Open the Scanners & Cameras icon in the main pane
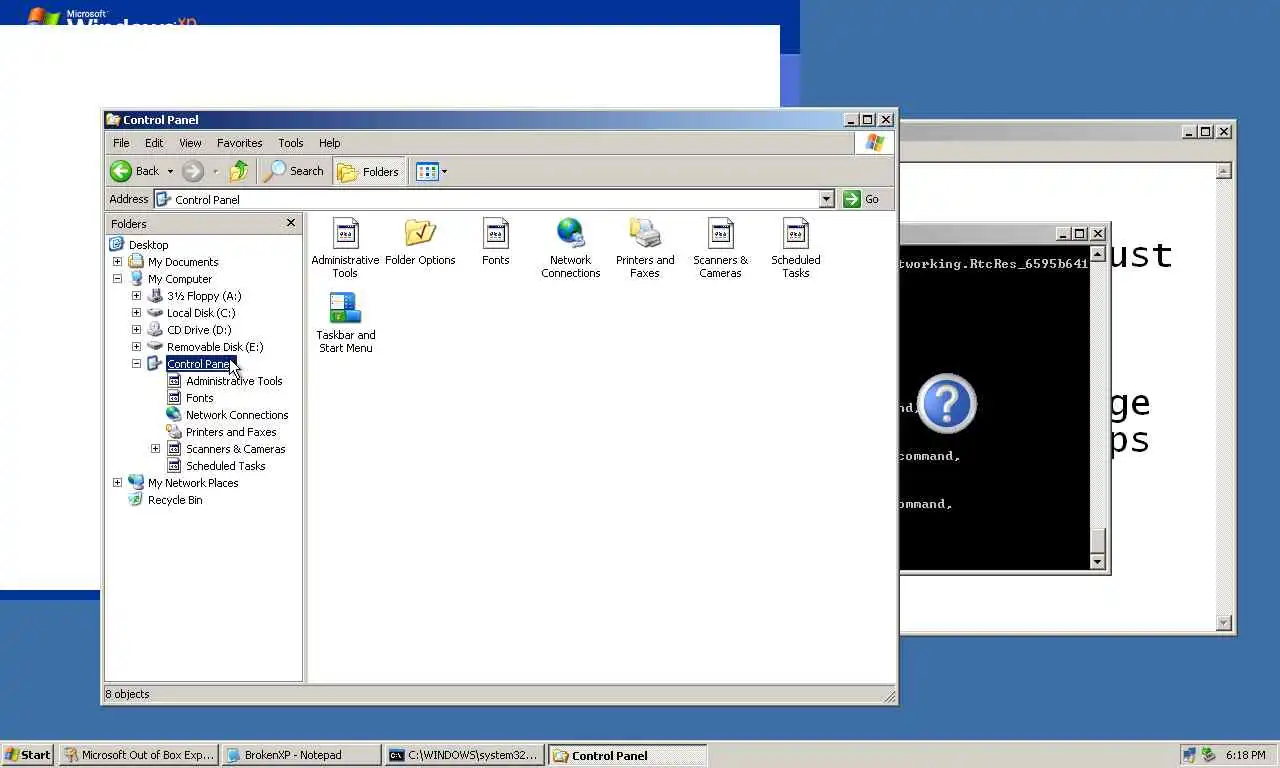1280x768 pixels. click(x=720, y=248)
